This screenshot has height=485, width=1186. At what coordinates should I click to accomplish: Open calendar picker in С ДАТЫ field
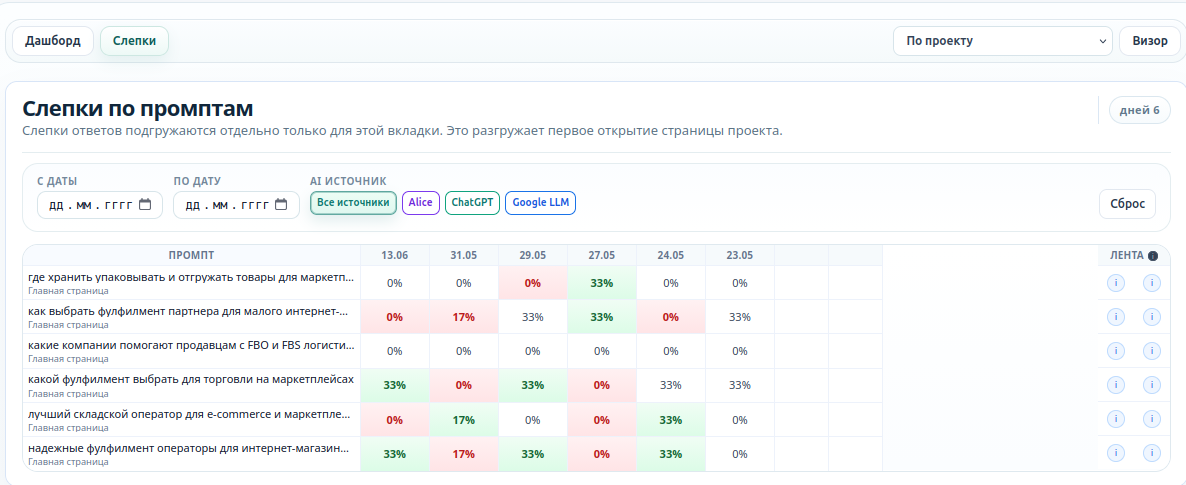pos(145,204)
